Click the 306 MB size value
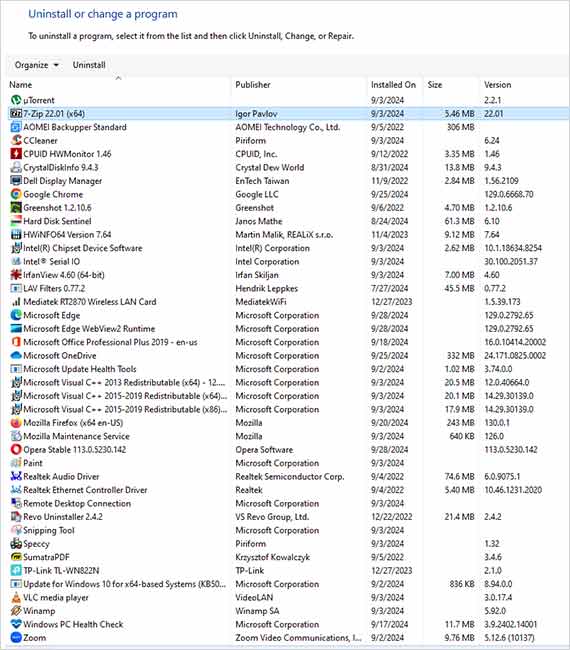 (461, 127)
